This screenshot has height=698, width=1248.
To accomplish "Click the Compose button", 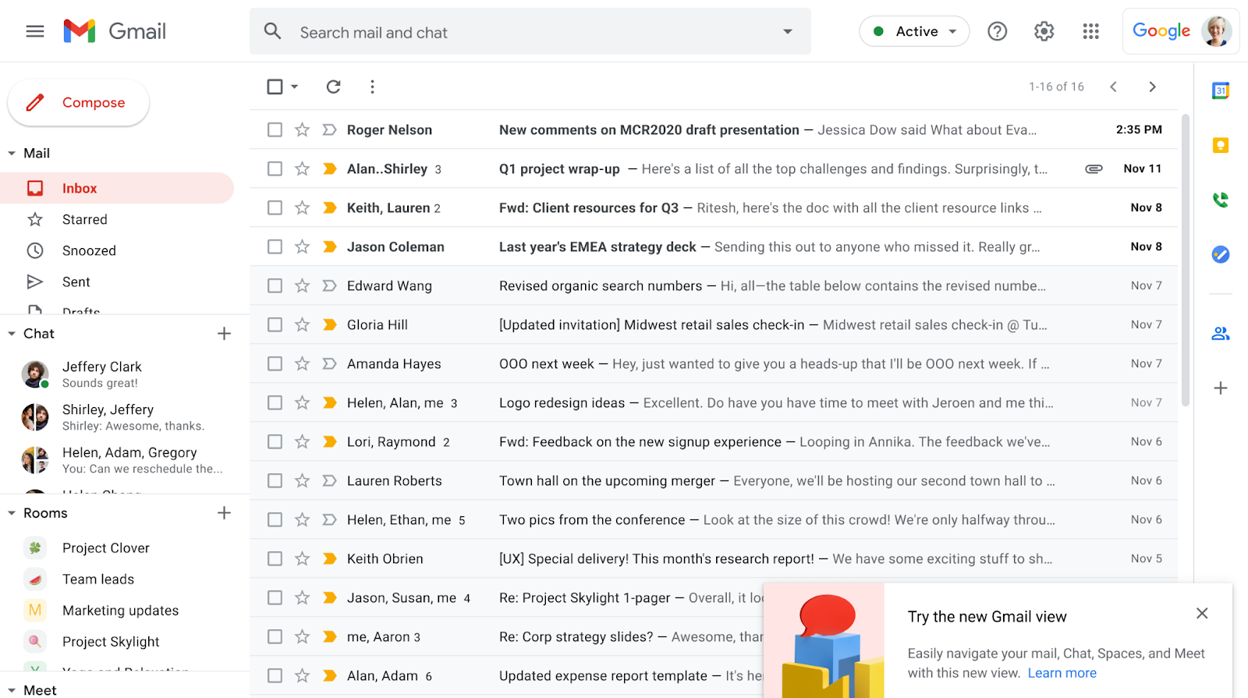I will pos(79,103).
